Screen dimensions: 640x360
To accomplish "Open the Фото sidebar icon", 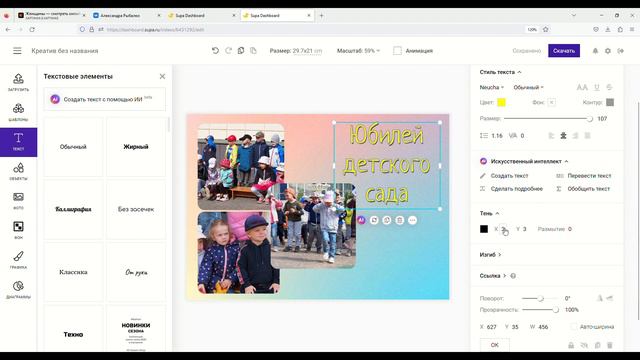I will pos(18,201).
